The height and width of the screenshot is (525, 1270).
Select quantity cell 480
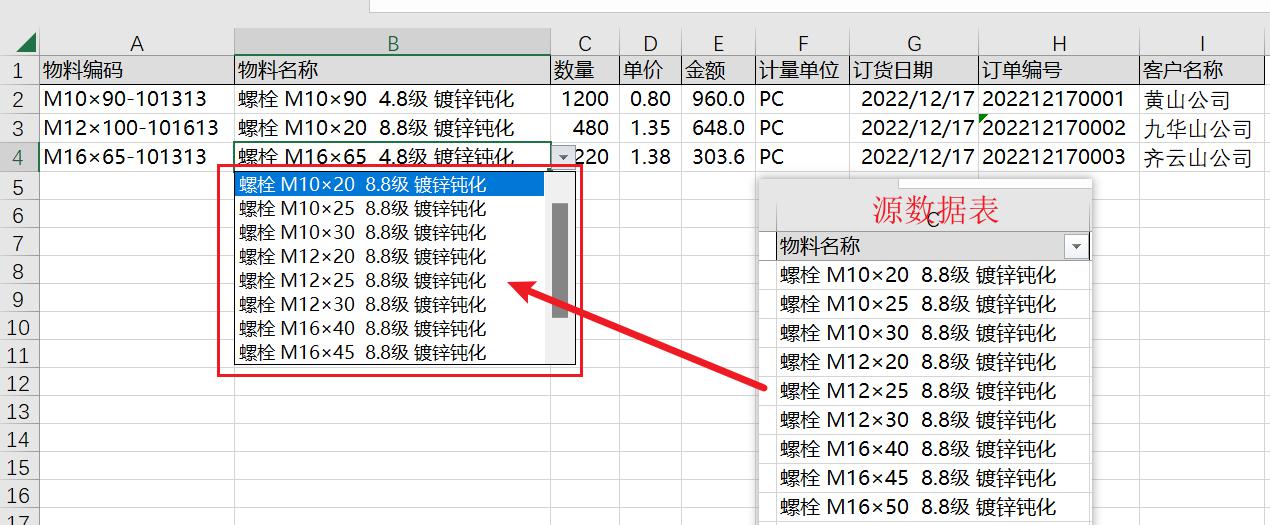(x=585, y=128)
